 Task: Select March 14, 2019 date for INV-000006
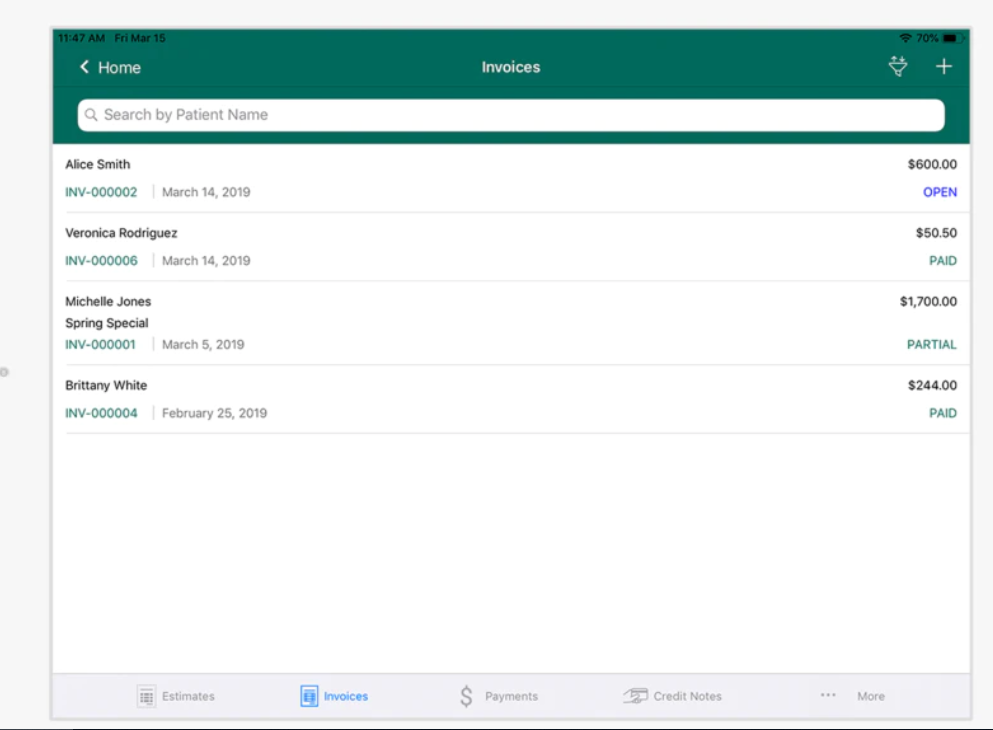206,260
